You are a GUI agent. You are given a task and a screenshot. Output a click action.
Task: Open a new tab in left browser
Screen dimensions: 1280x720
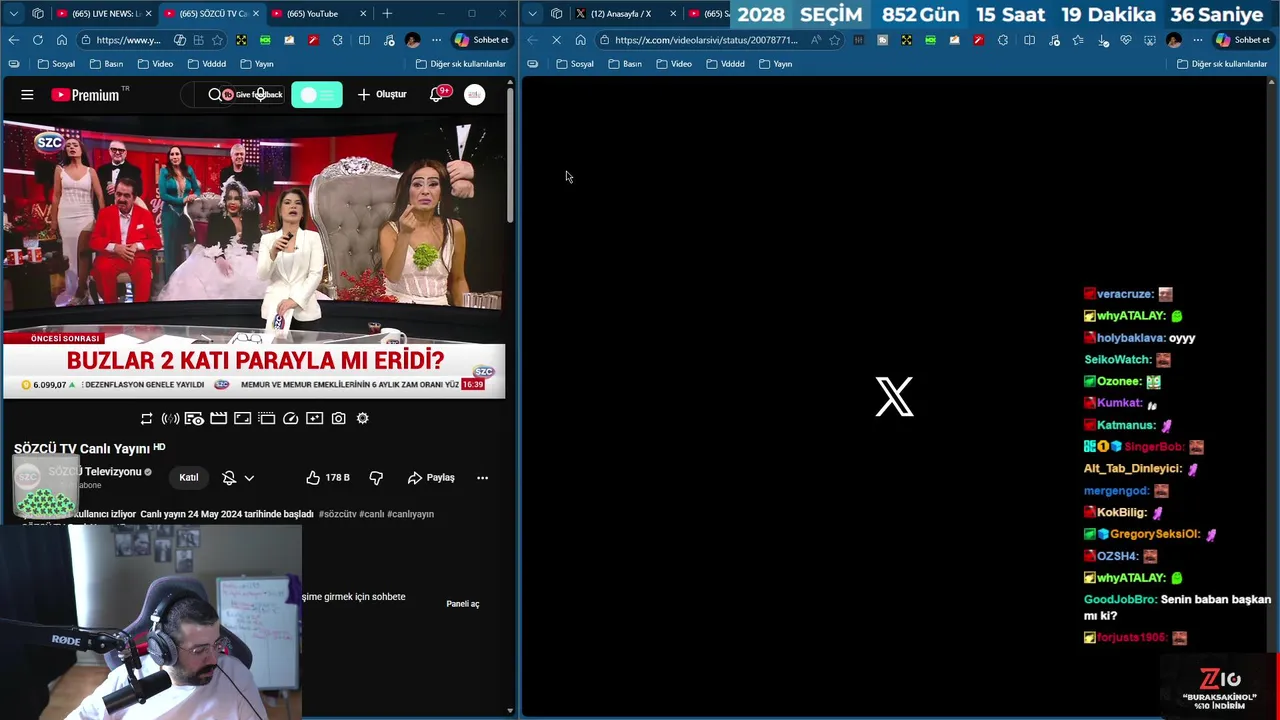tap(387, 14)
